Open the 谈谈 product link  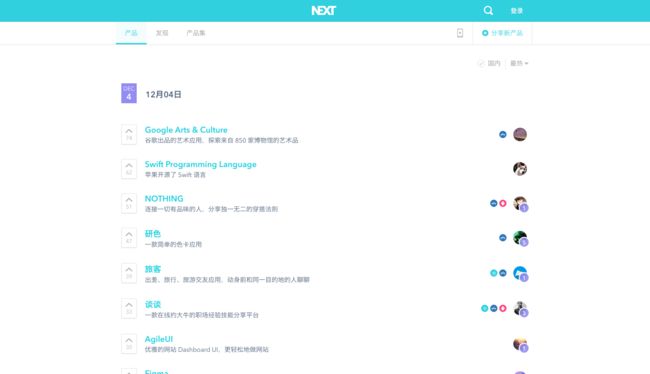coord(153,304)
